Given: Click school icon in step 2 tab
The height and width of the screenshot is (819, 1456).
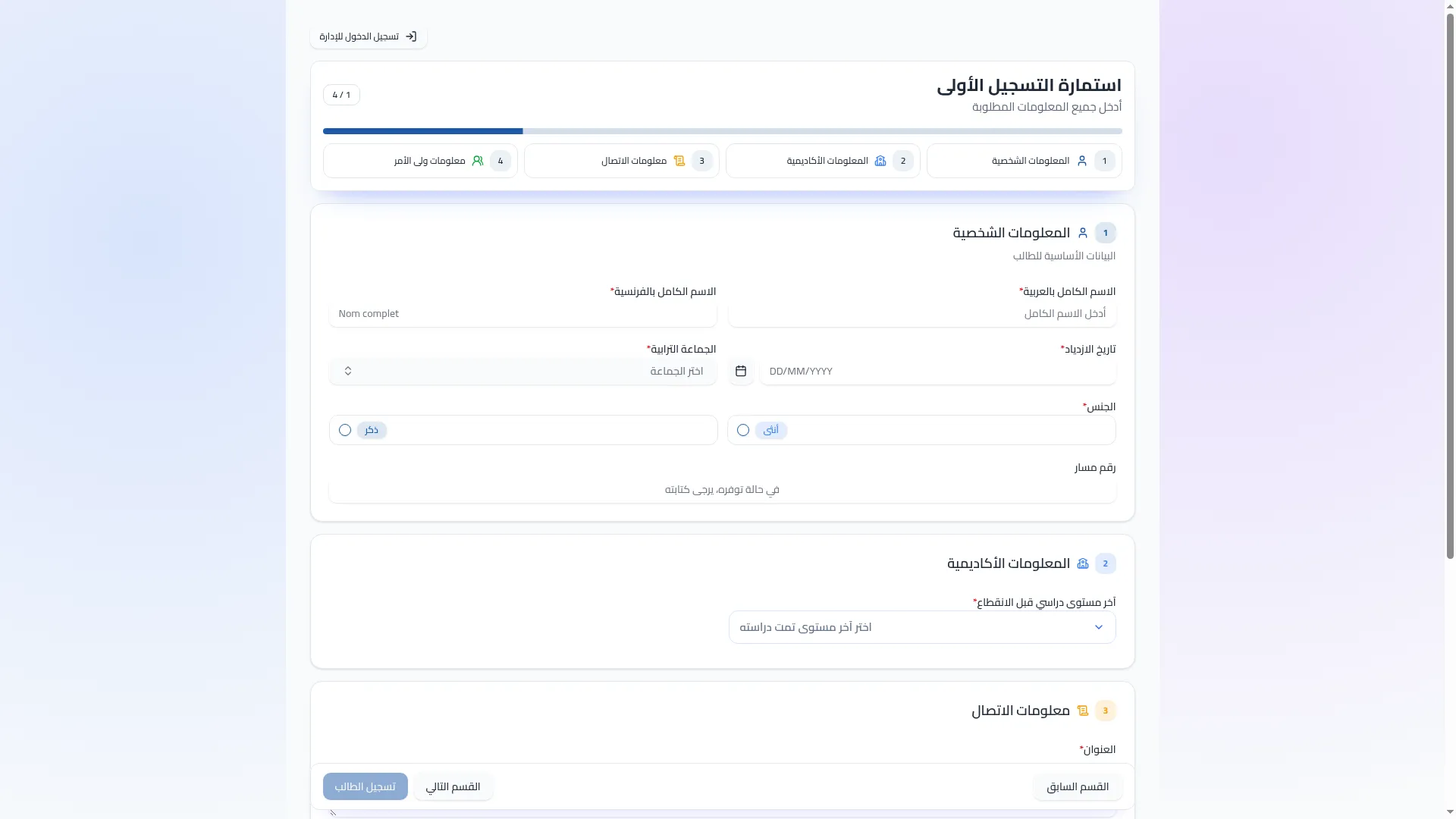Looking at the screenshot, I should 880,161.
